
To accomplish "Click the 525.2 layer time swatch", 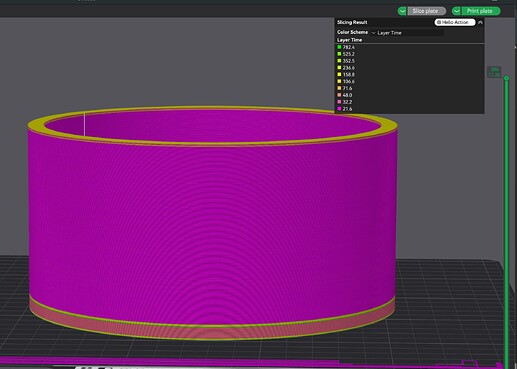I will coord(339,54).
